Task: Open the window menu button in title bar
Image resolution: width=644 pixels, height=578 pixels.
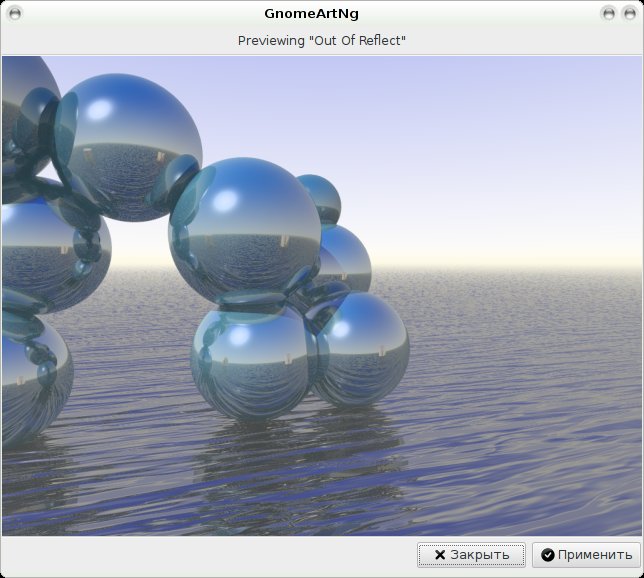Action: pyautogui.click(x=15, y=14)
